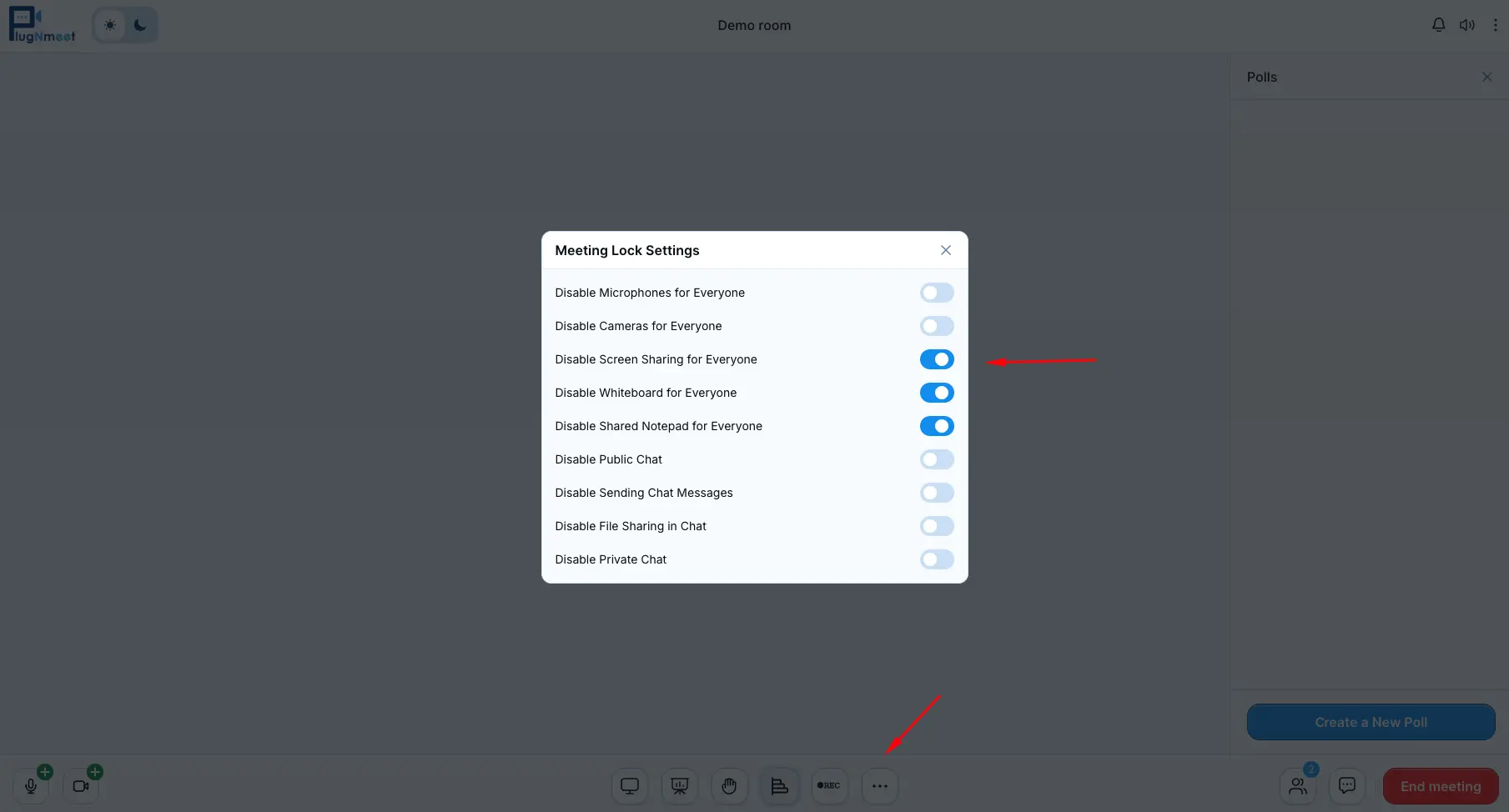Open the whiteboard tool
The height and width of the screenshot is (812, 1509).
679,785
